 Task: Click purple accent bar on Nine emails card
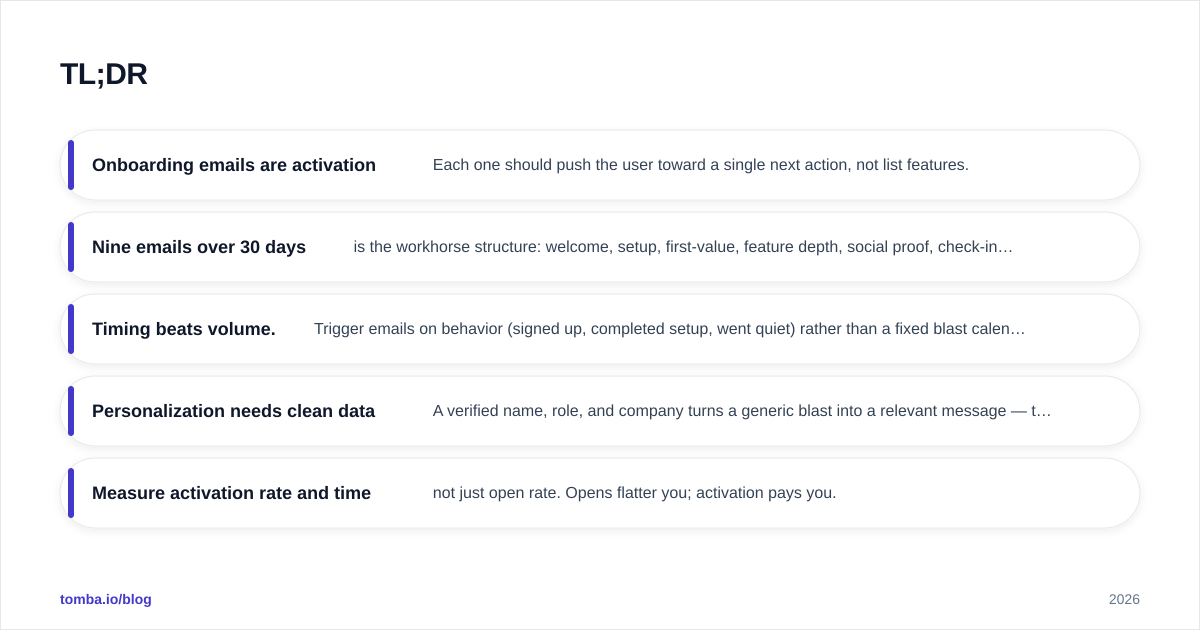coord(71,247)
